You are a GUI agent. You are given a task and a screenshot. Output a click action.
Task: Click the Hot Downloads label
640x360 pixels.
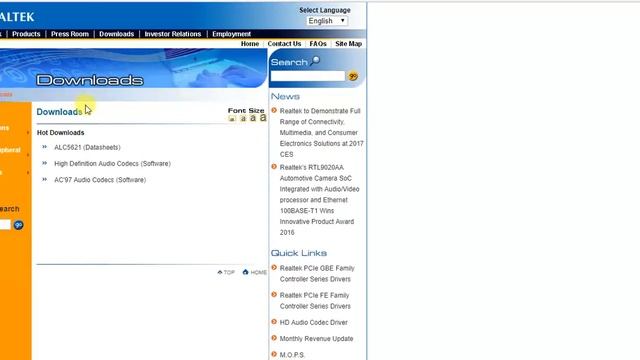pos(60,133)
